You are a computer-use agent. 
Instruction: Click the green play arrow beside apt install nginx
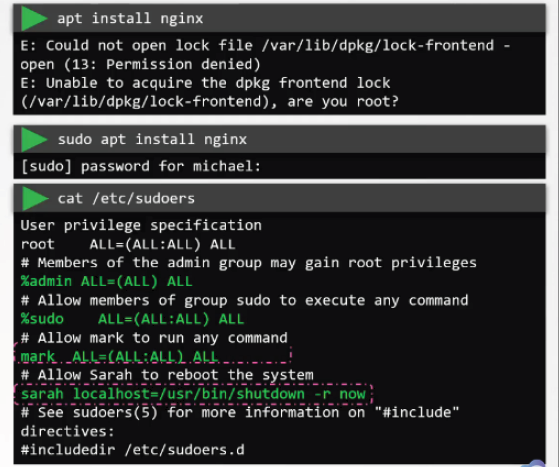click(34, 19)
